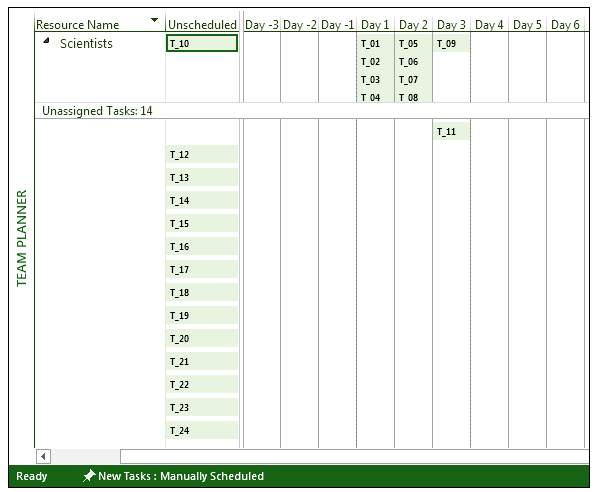Open the Resource Name column filter dropdown
Screen dimensions: 595x492
click(x=154, y=20)
